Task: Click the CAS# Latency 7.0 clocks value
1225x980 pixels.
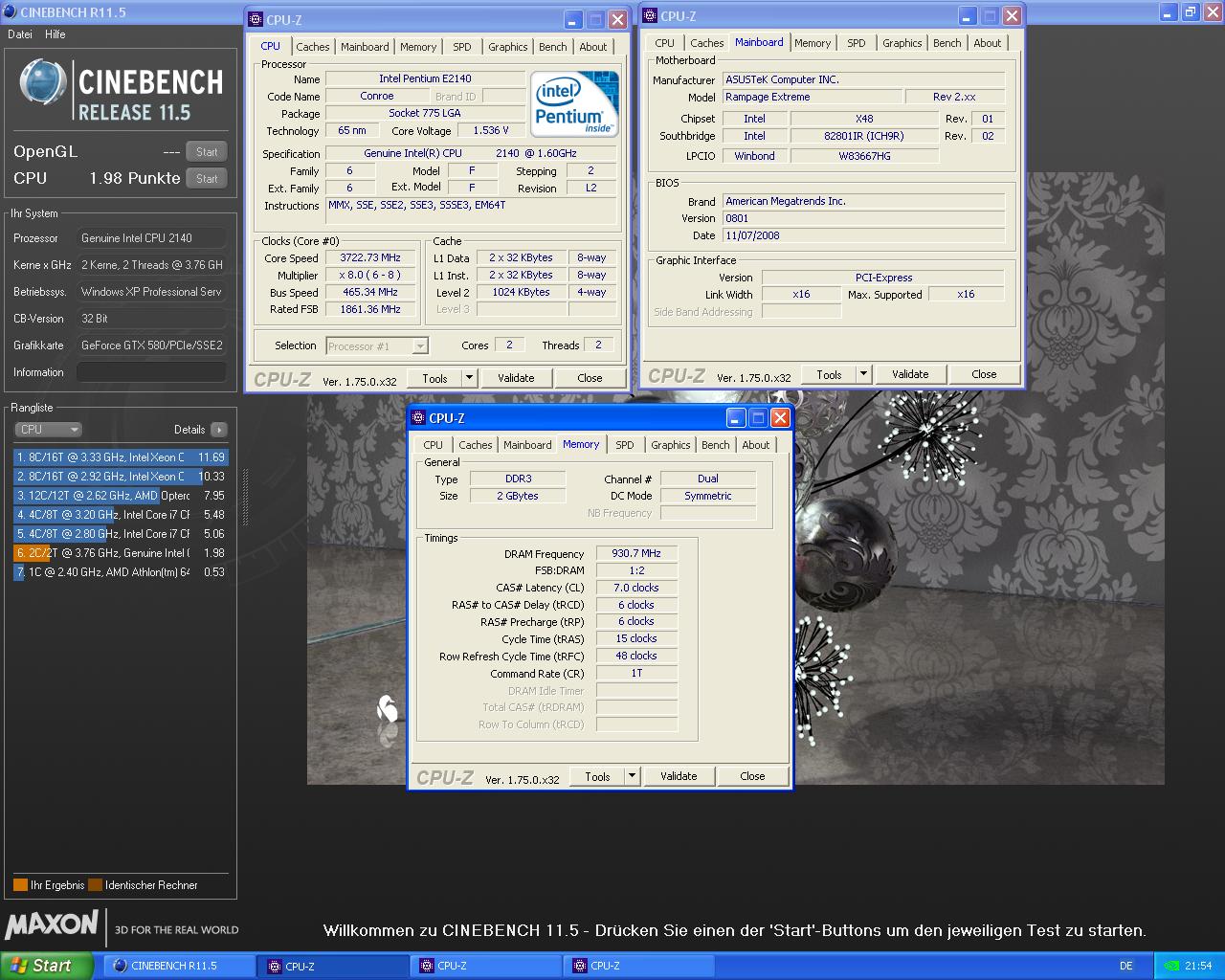Action: (636, 588)
